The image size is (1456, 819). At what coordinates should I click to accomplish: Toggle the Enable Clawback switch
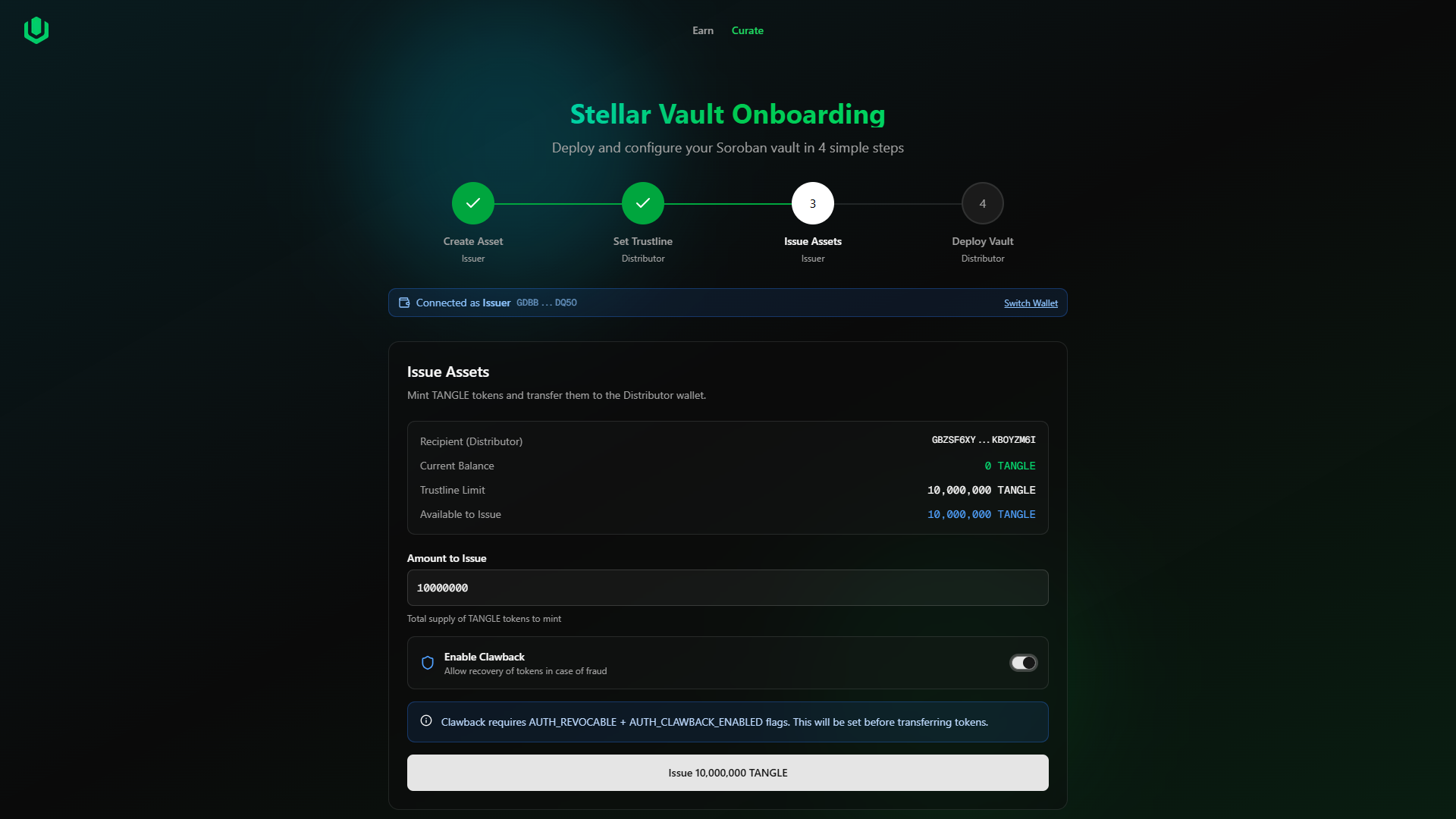pyautogui.click(x=1023, y=663)
